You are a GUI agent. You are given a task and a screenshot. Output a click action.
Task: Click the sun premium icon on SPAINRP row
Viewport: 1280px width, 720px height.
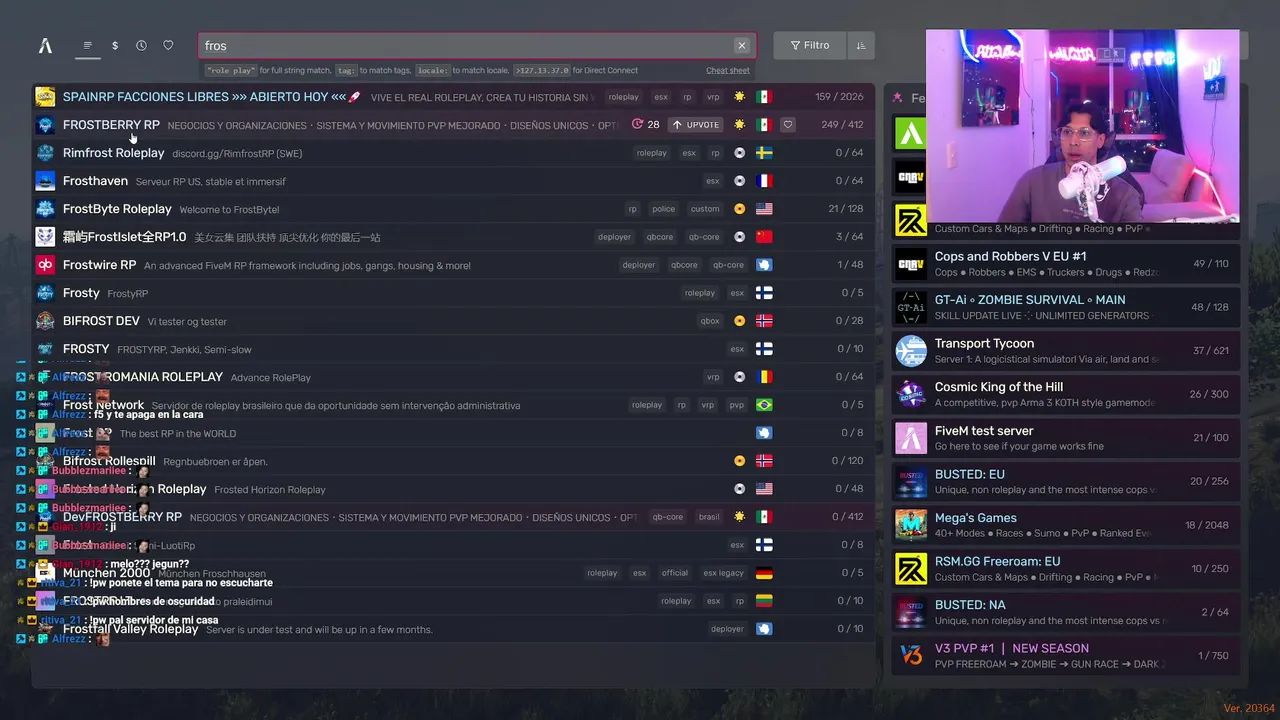click(739, 97)
